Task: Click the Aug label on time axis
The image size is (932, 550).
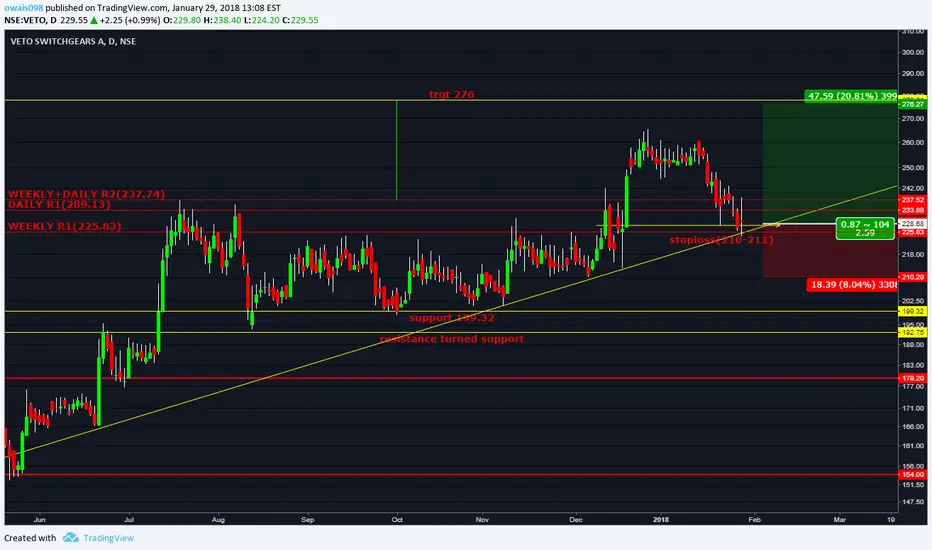Action: 218,519
